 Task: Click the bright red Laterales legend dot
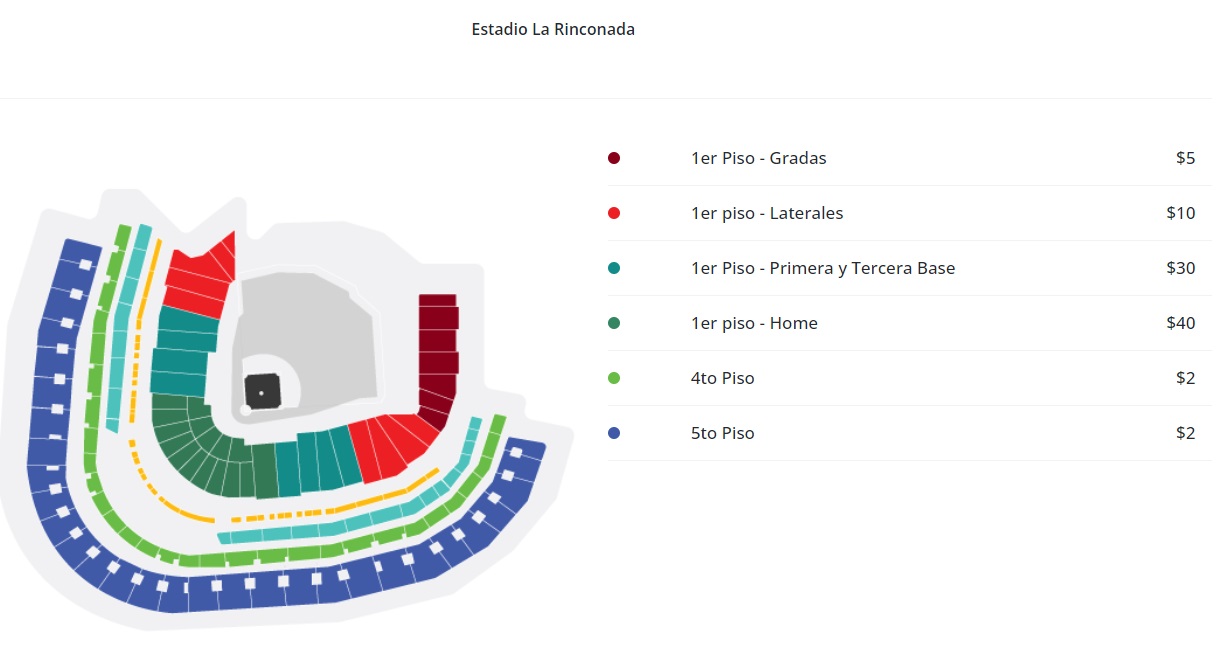[x=614, y=213]
